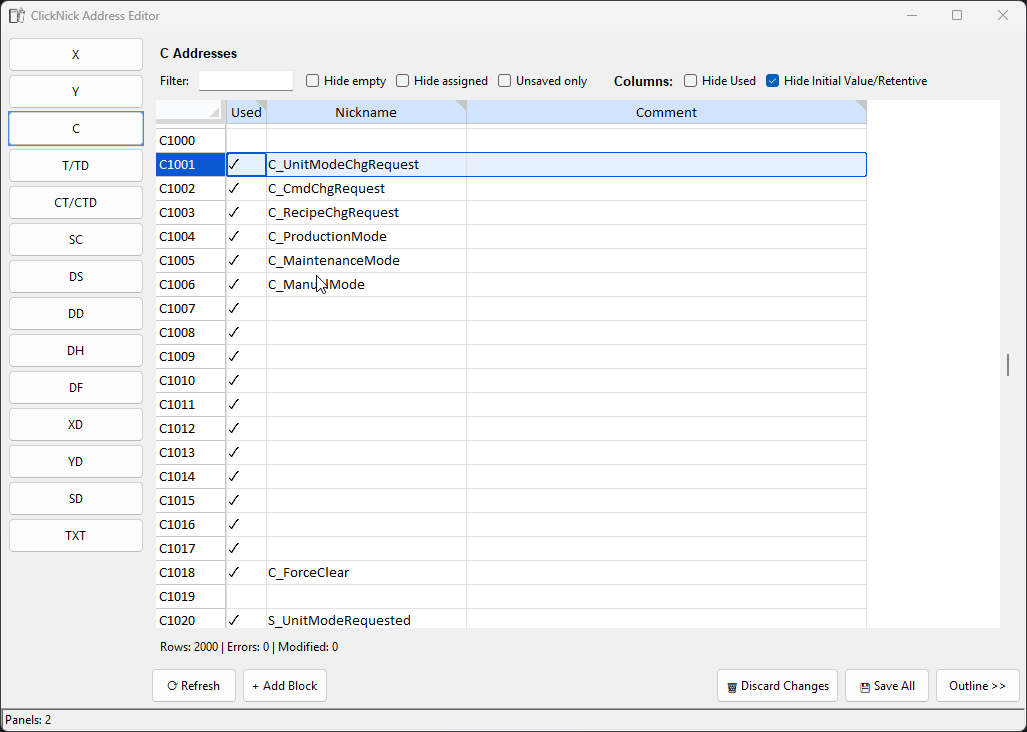Select row header C1001
Image resolution: width=1027 pixels, height=732 pixels.
point(191,164)
